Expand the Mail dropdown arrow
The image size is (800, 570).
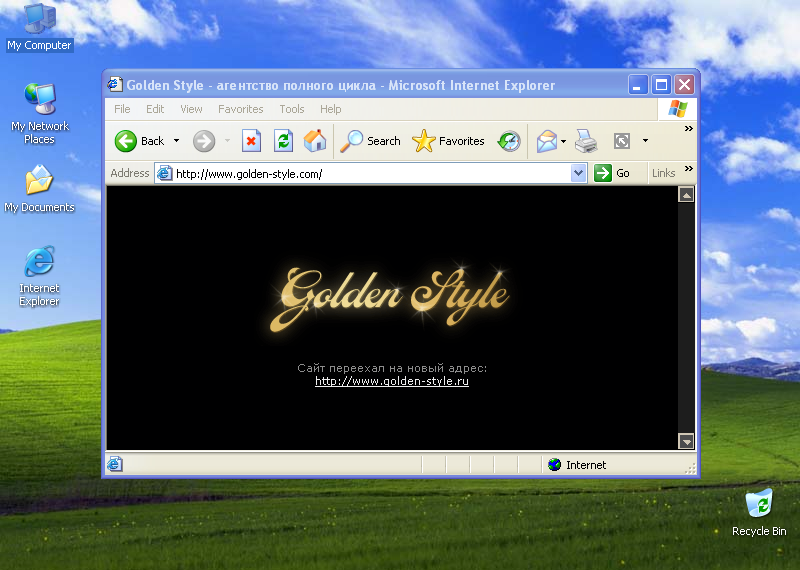(x=563, y=141)
